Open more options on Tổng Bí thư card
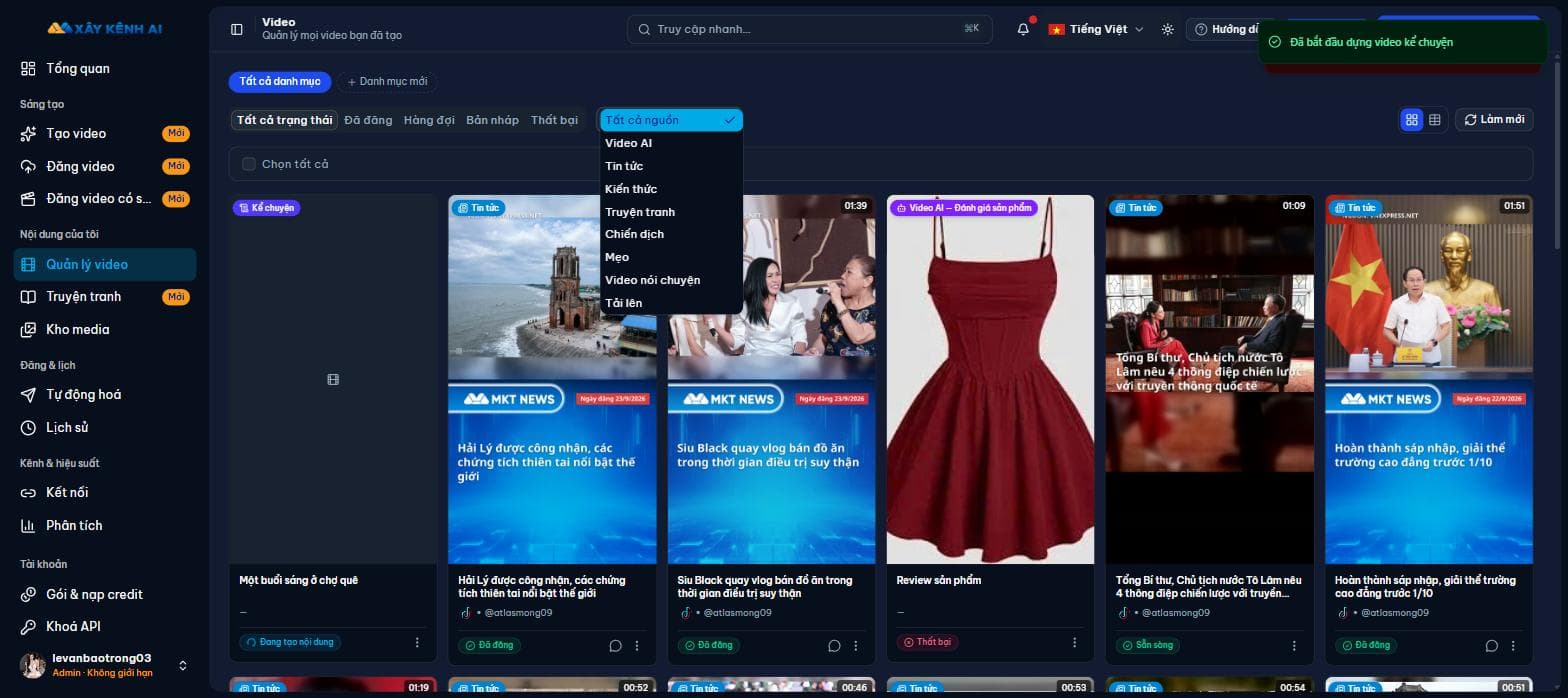 (x=1294, y=645)
